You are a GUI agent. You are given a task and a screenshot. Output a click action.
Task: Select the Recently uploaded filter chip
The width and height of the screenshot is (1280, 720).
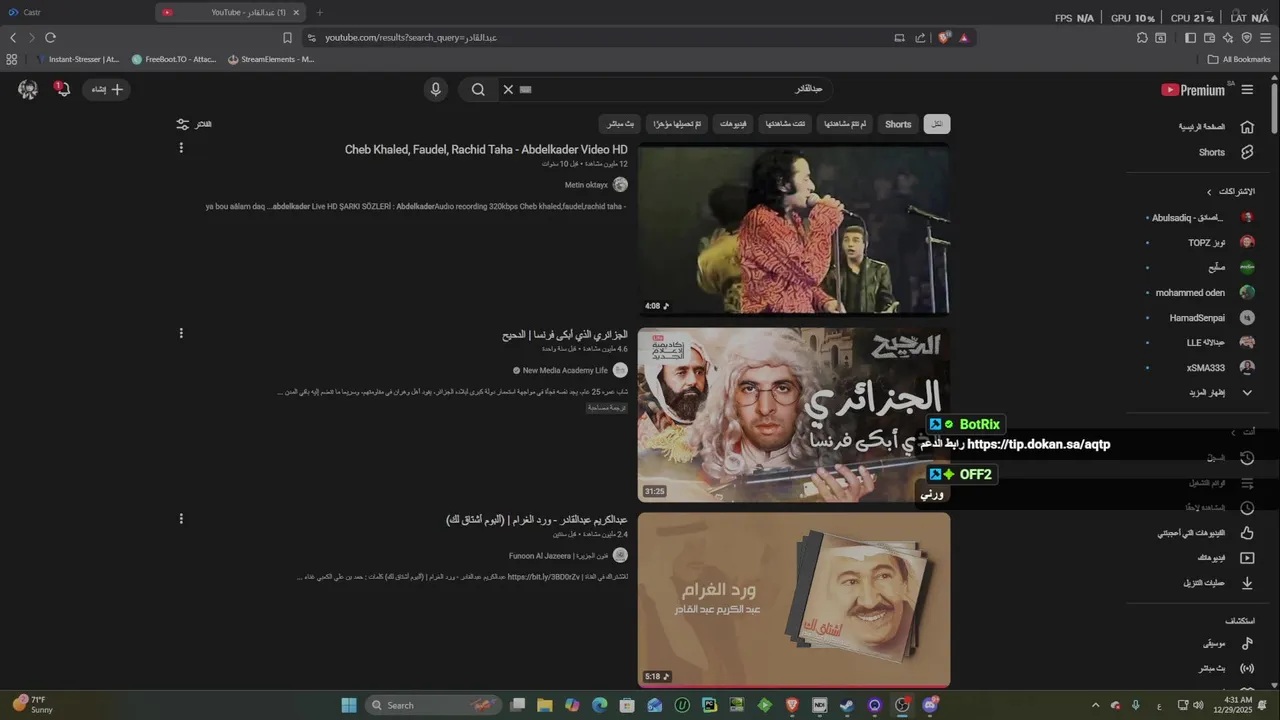point(677,124)
